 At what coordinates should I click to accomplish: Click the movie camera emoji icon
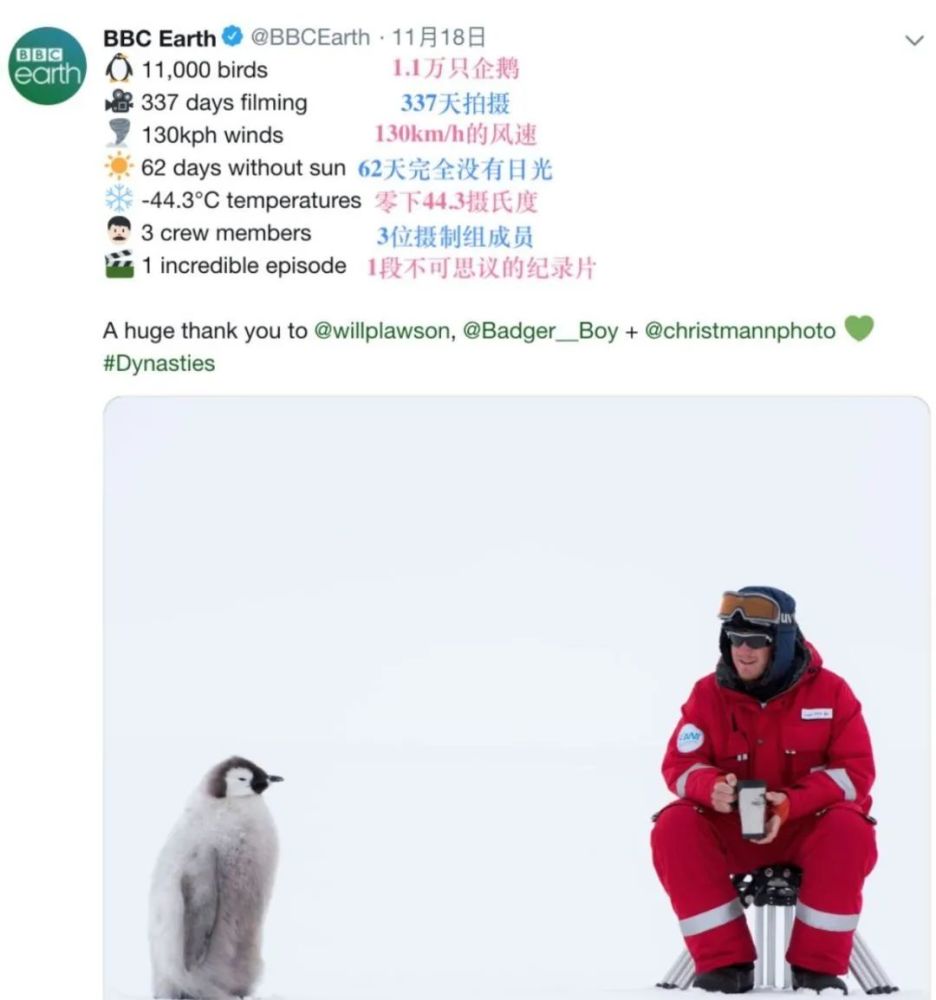point(119,102)
